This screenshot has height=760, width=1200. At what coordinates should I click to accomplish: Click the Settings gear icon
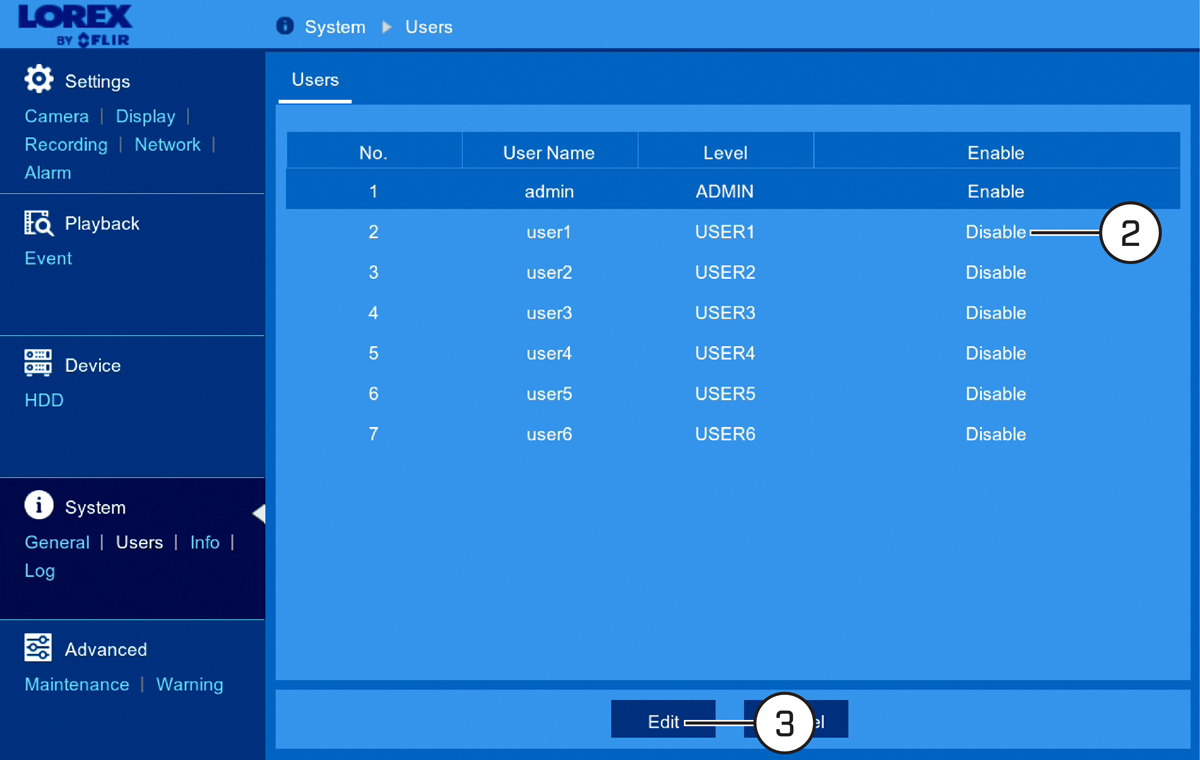pos(39,79)
